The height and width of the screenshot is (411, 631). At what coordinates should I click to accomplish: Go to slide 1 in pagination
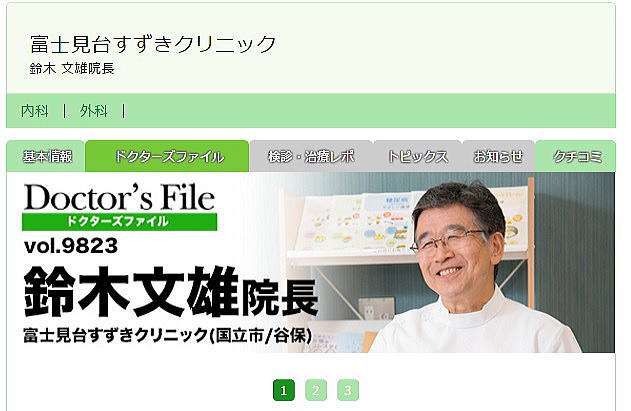(284, 390)
